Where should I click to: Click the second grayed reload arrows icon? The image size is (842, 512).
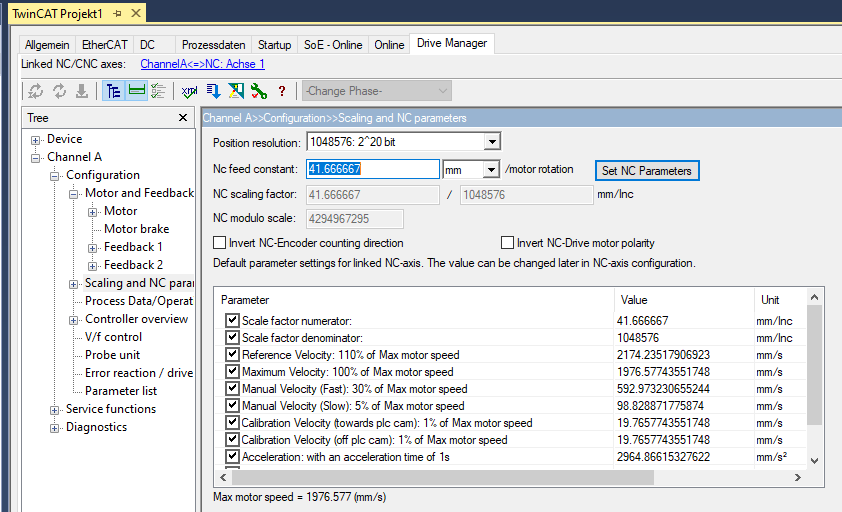[59, 91]
